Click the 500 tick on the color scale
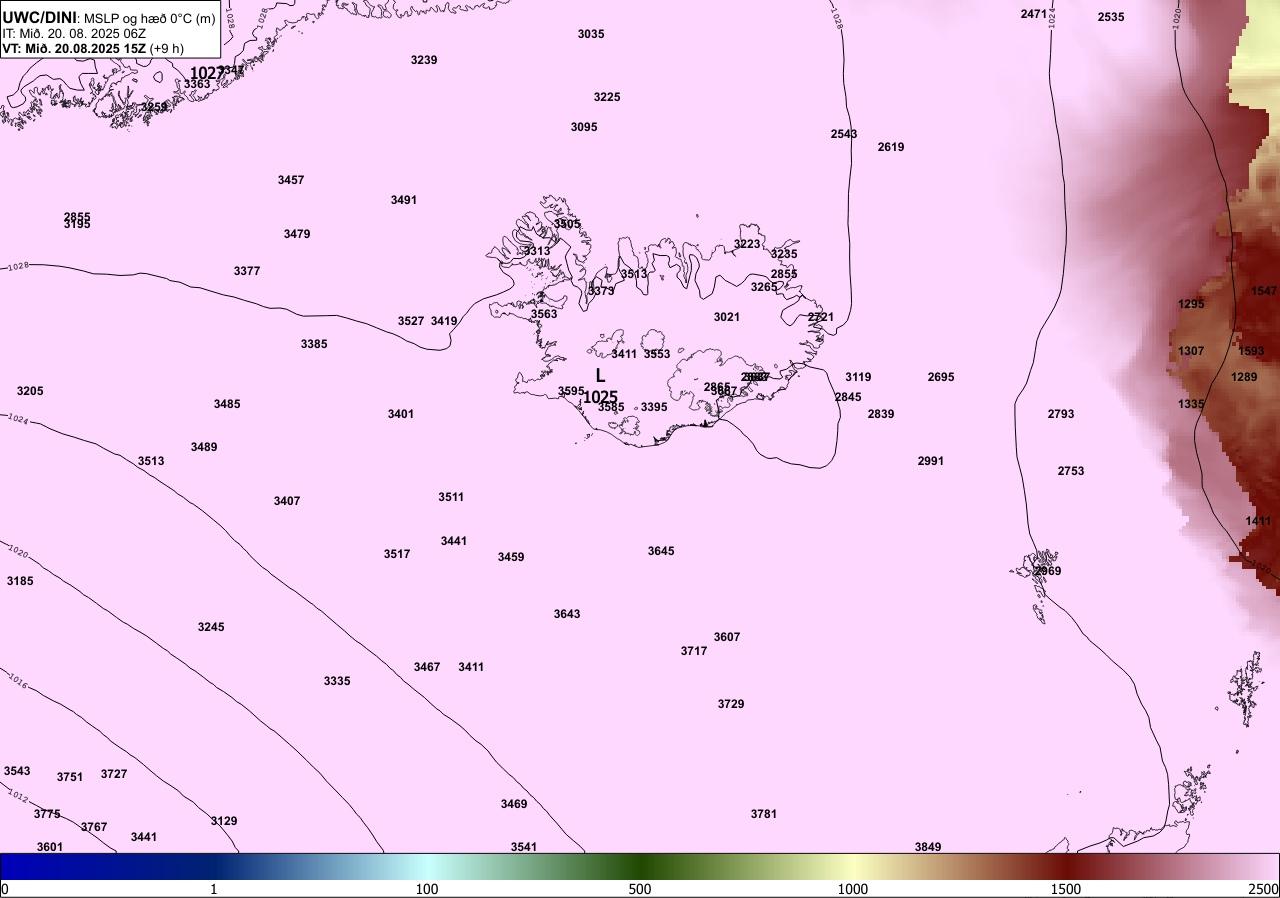The width and height of the screenshot is (1280, 898). (640, 889)
